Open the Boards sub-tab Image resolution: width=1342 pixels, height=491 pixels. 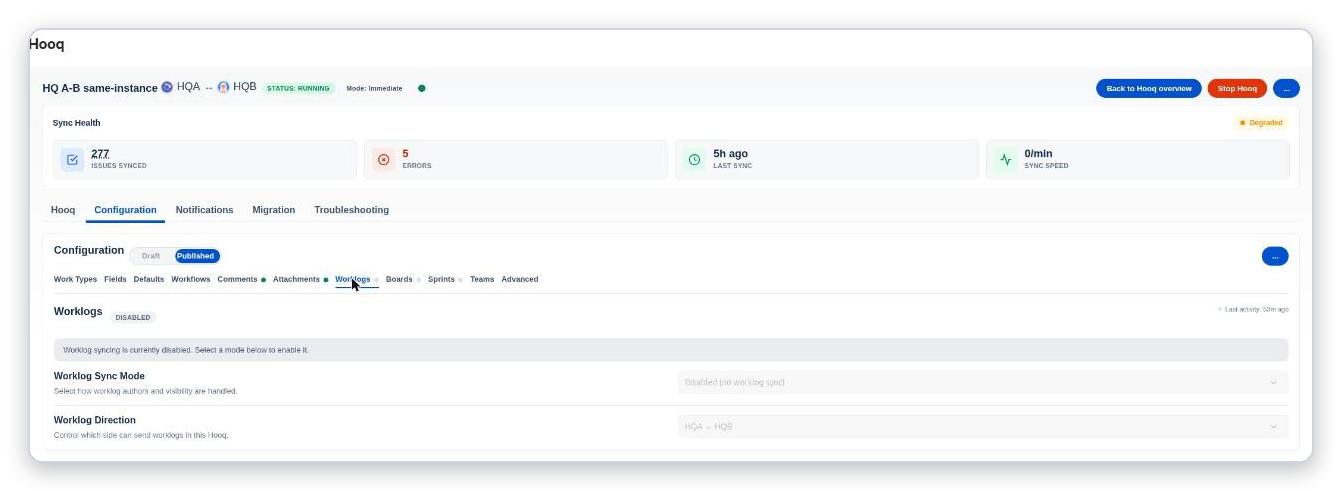point(399,279)
